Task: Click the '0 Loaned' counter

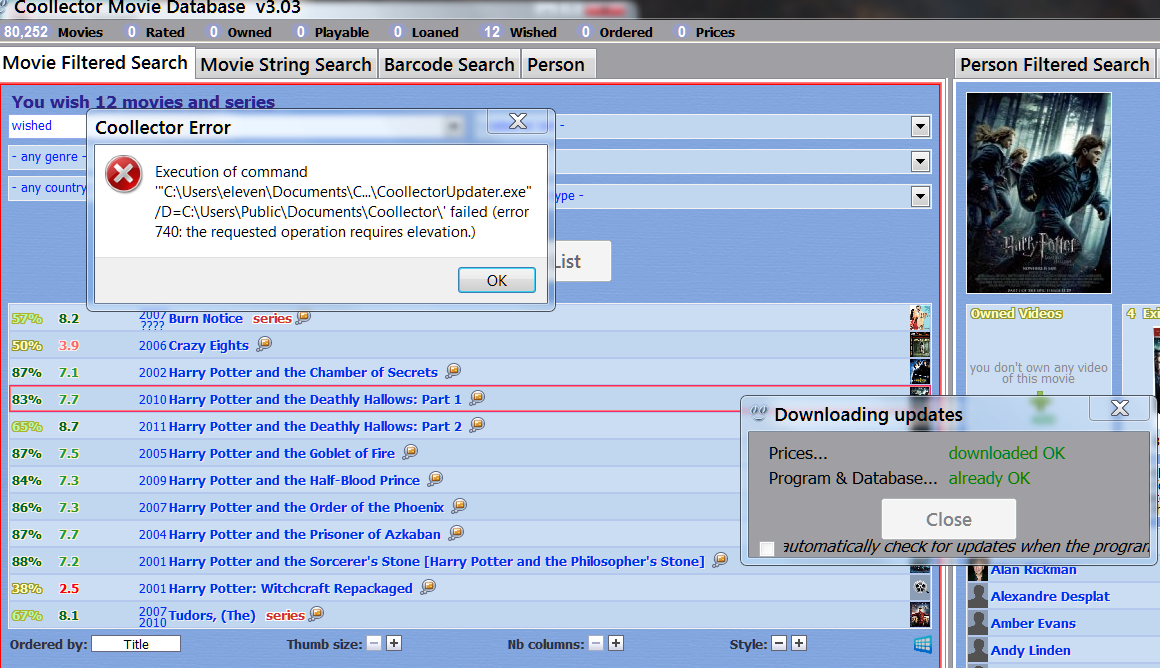Action: [x=425, y=33]
